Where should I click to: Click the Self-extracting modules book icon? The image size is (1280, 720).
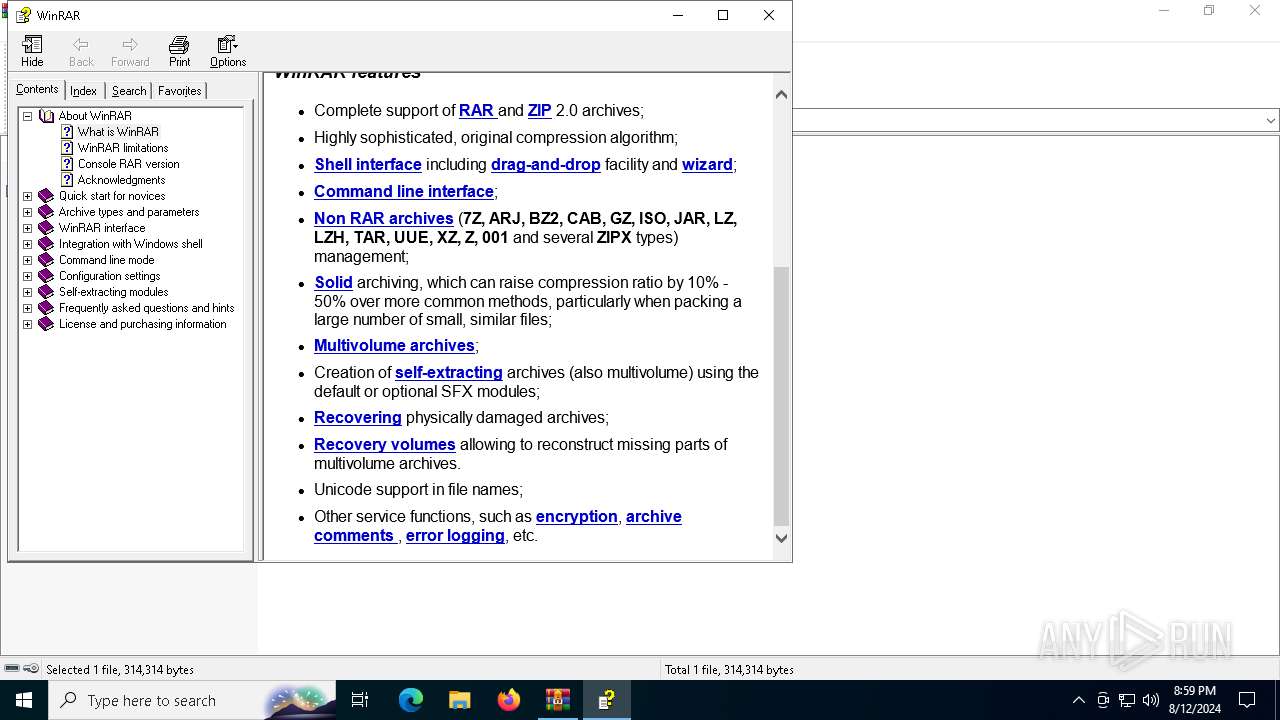pyautogui.click(x=46, y=292)
